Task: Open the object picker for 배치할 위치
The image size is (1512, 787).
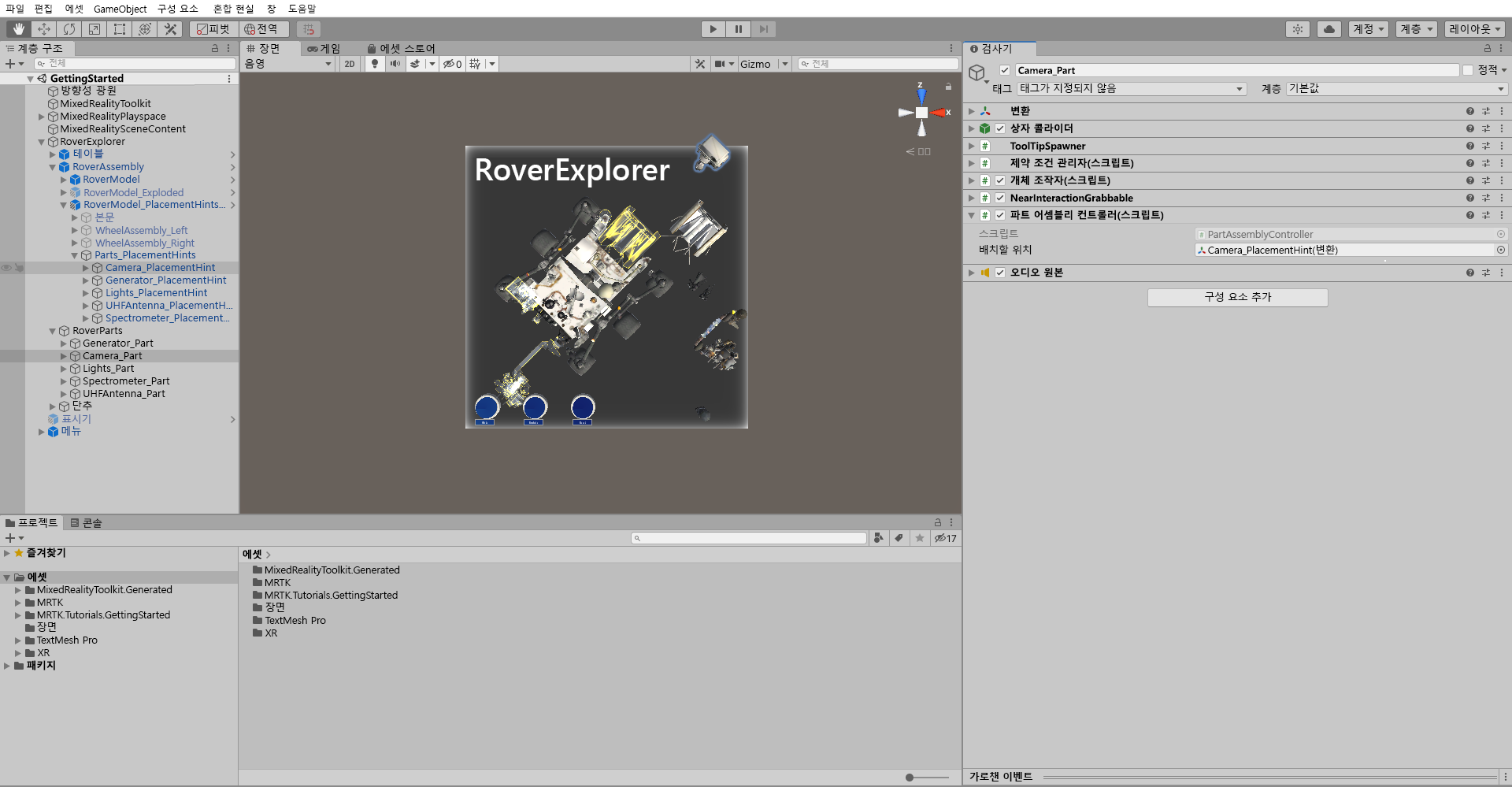Action: click(1500, 250)
